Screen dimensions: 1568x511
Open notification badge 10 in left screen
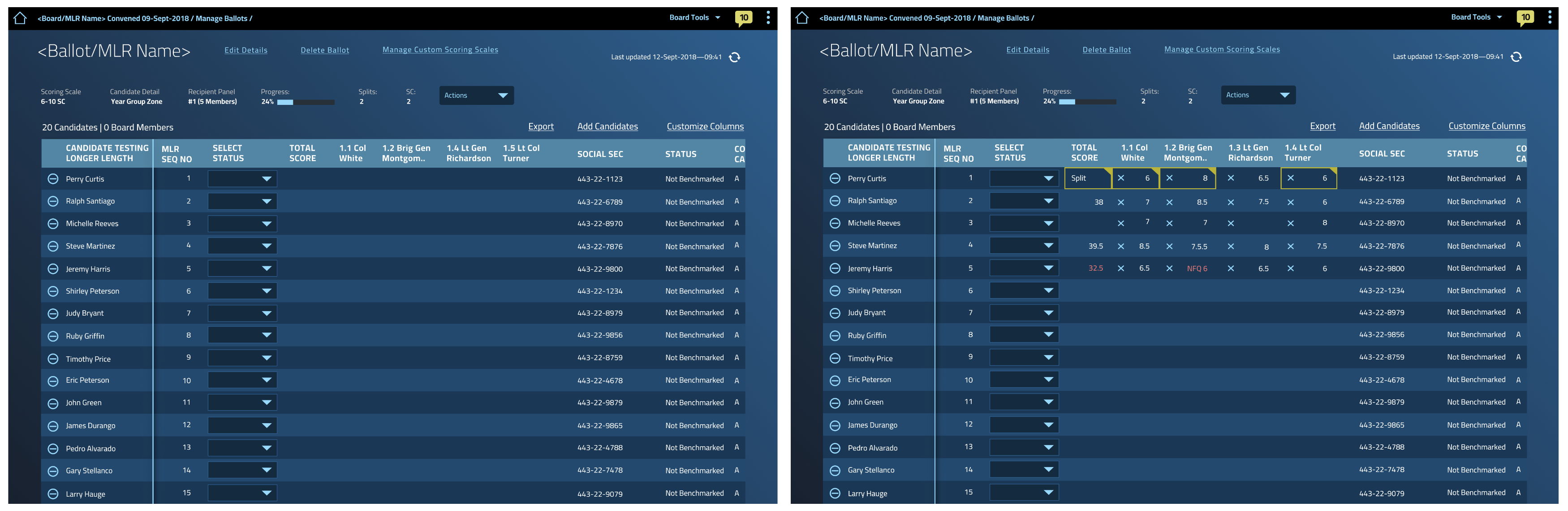[x=744, y=17]
